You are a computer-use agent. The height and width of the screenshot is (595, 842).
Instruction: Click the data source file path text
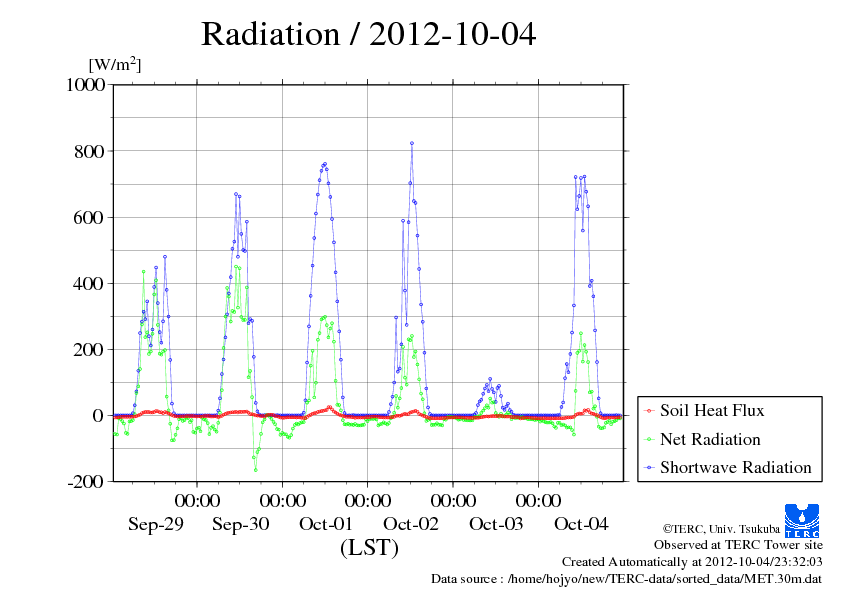pos(626,579)
